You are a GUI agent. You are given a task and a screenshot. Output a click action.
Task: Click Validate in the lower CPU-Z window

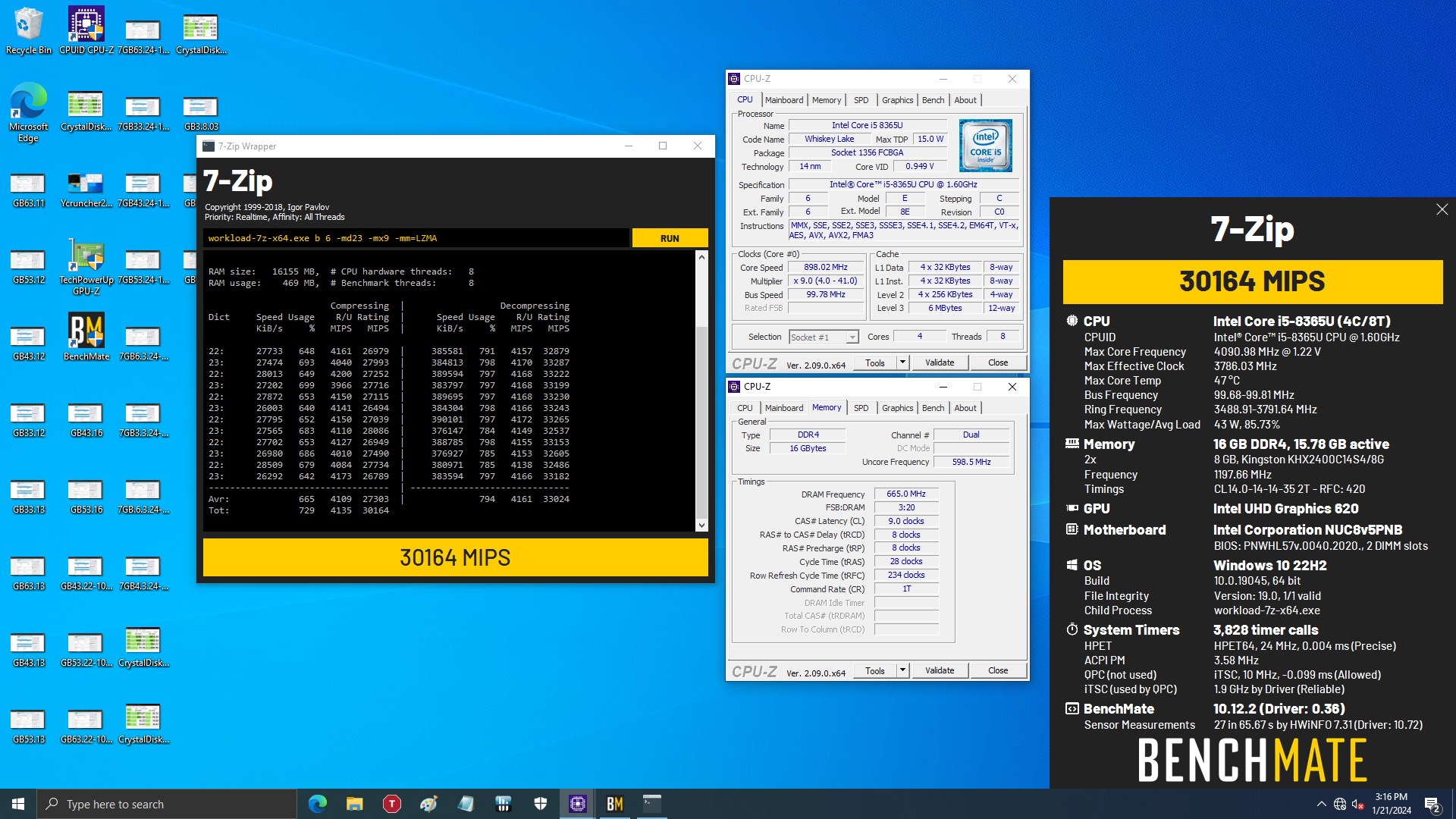940,670
